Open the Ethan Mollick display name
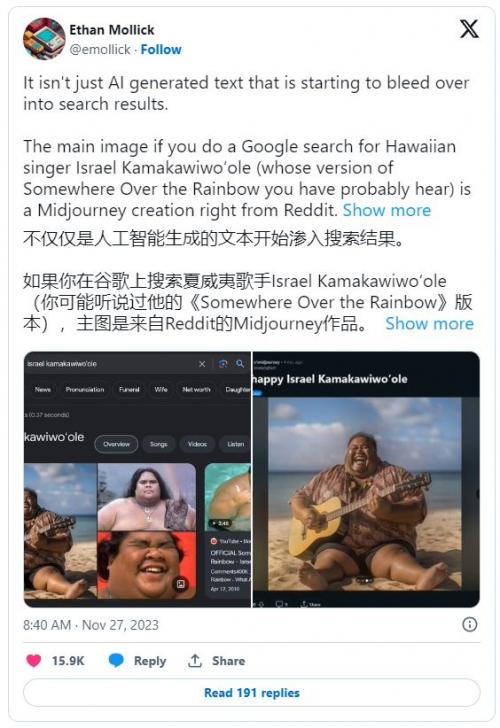The image size is (500, 728). click(112, 30)
